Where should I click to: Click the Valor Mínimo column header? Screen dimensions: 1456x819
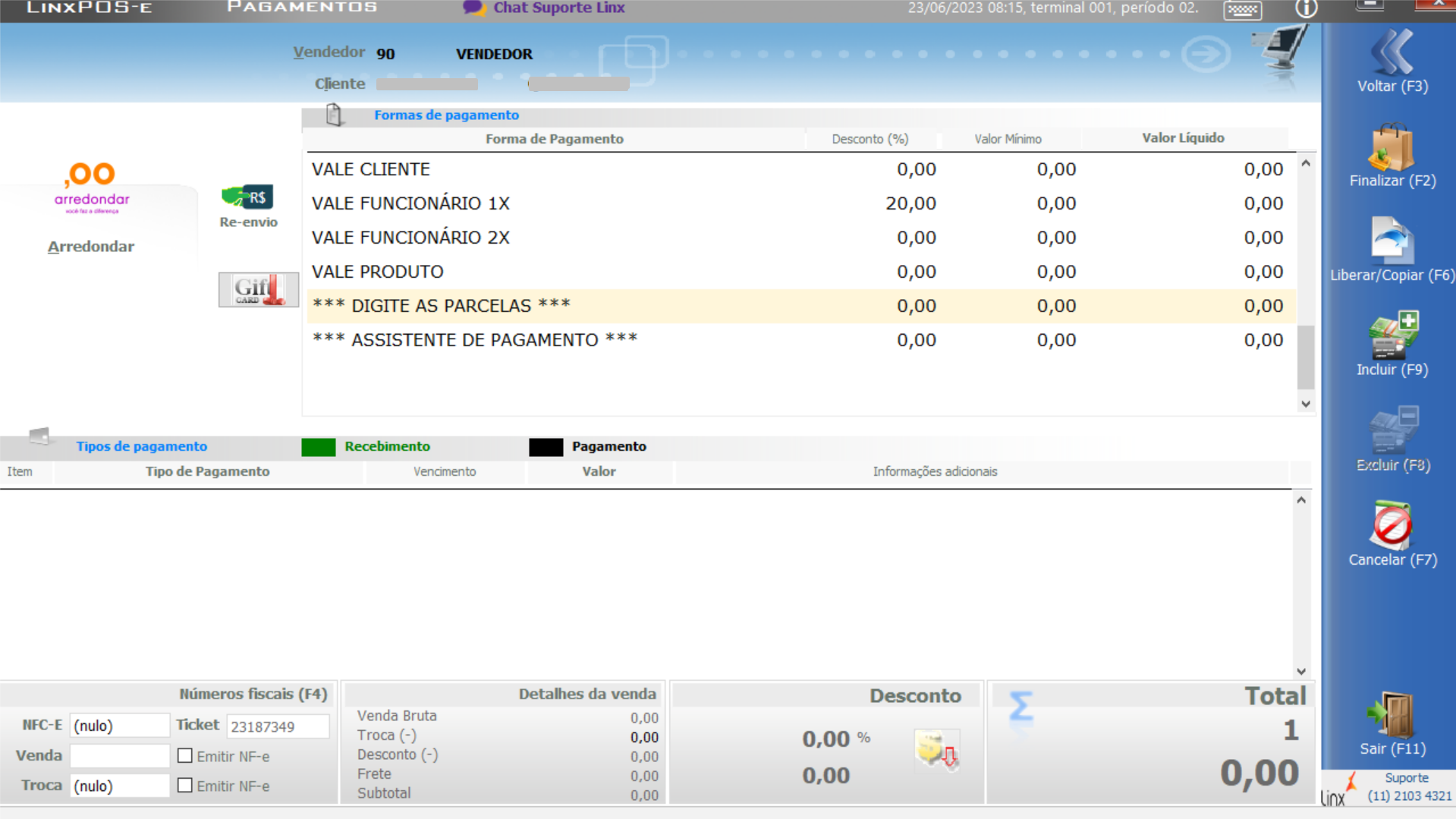point(1008,139)
